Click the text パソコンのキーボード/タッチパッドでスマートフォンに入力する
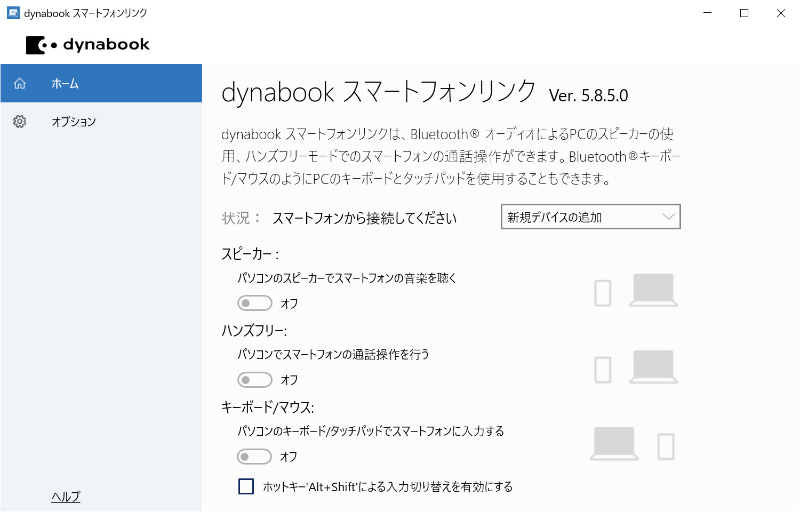The image size is (800, 512). click(370, 431)
